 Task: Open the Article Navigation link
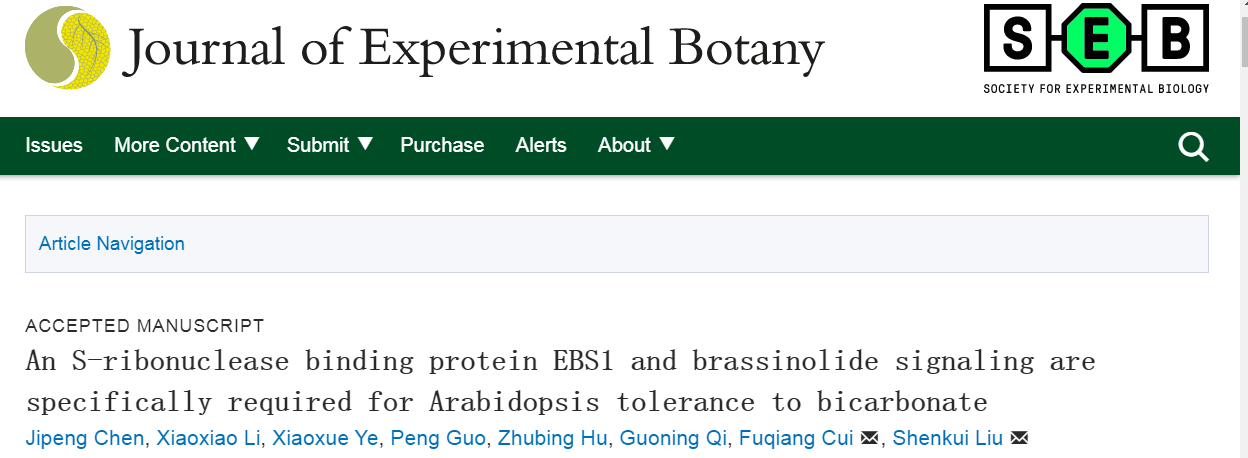pos(112,244)
